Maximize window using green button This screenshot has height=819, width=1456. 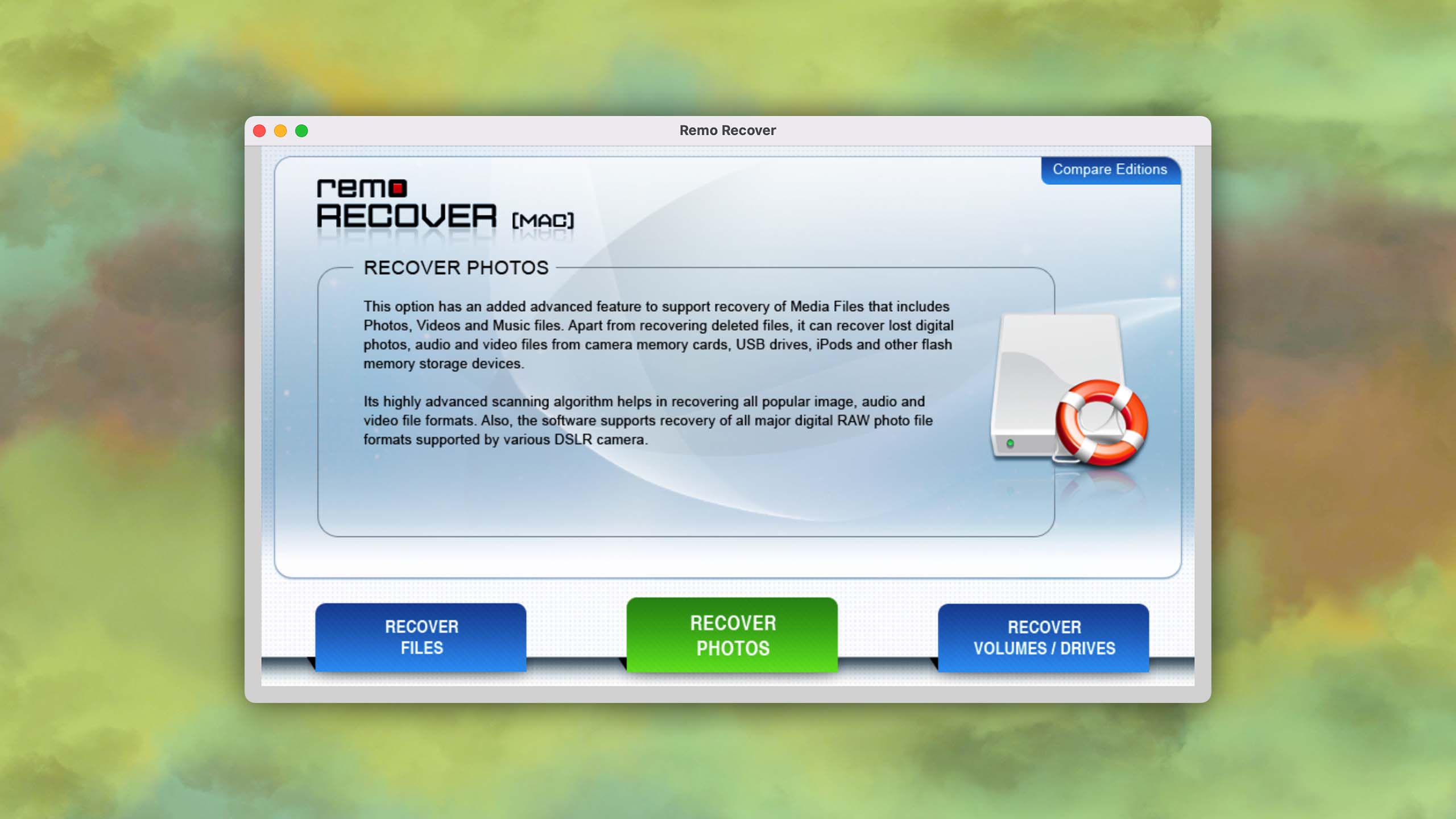point(301,131)
